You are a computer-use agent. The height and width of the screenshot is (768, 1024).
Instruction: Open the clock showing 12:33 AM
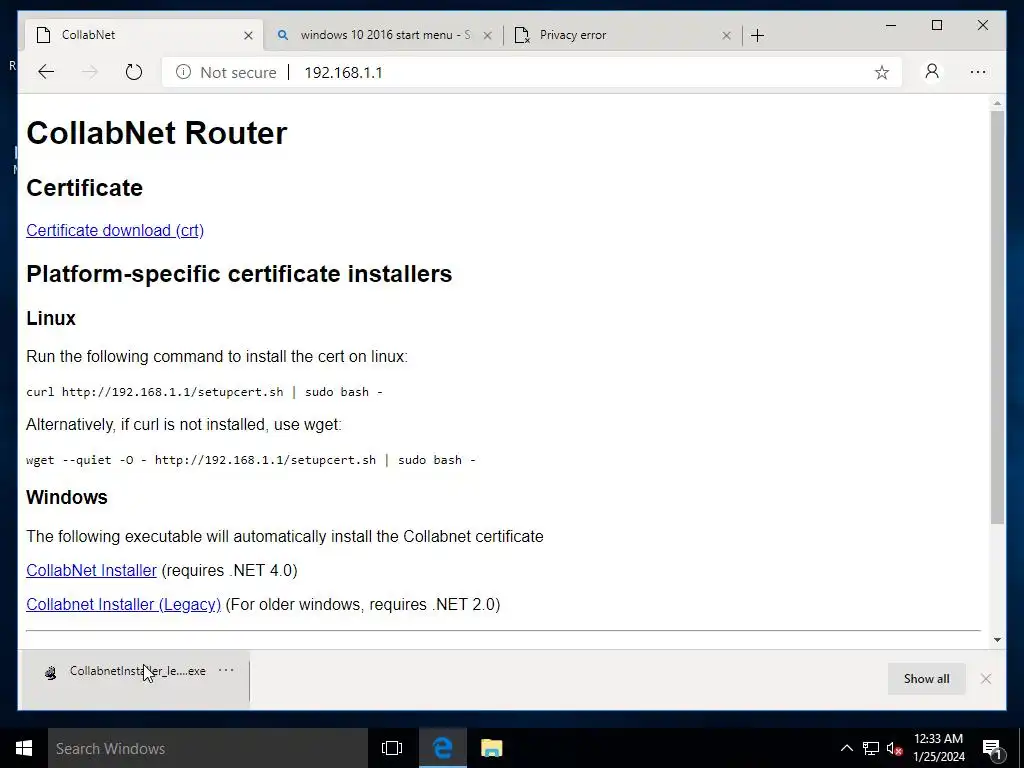(x=938, y=748)
